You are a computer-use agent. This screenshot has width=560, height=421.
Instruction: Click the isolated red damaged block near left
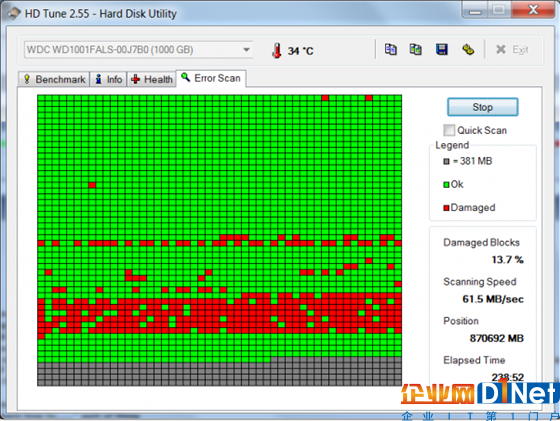[x=92, y=185]
